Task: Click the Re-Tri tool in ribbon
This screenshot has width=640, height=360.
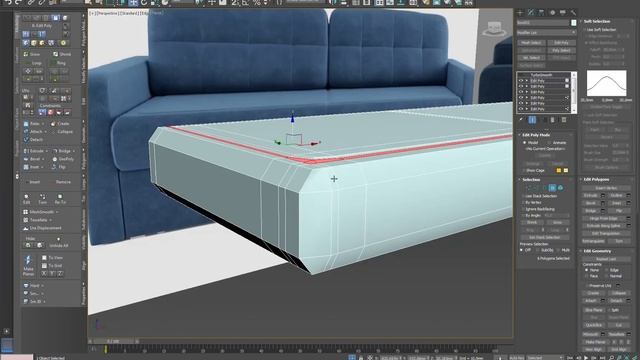Action: (60, 198)
